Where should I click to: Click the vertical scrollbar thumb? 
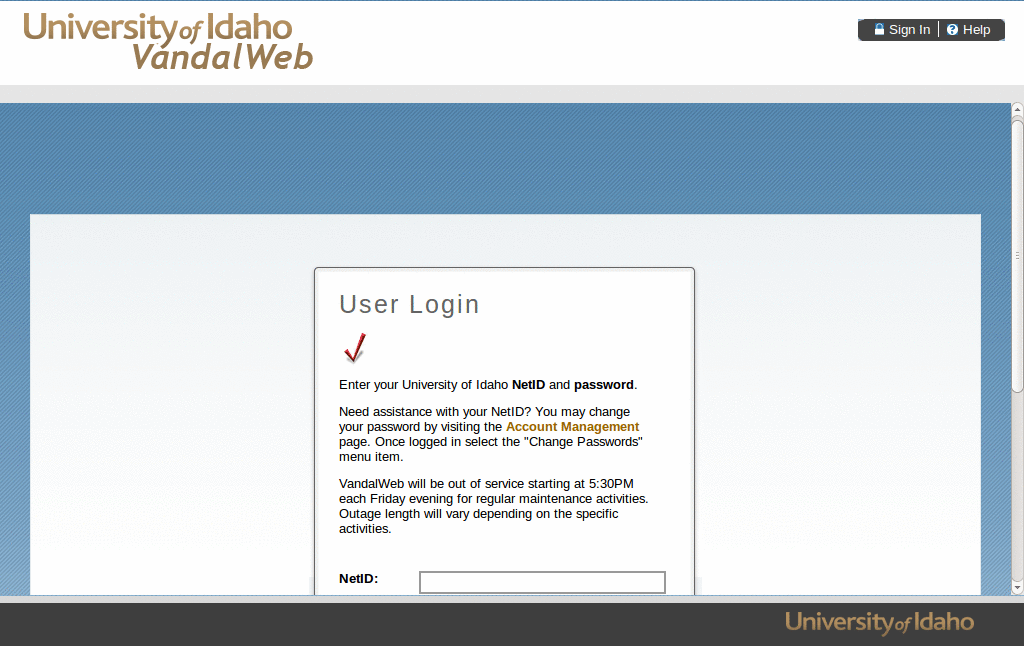pos(1017,255)
